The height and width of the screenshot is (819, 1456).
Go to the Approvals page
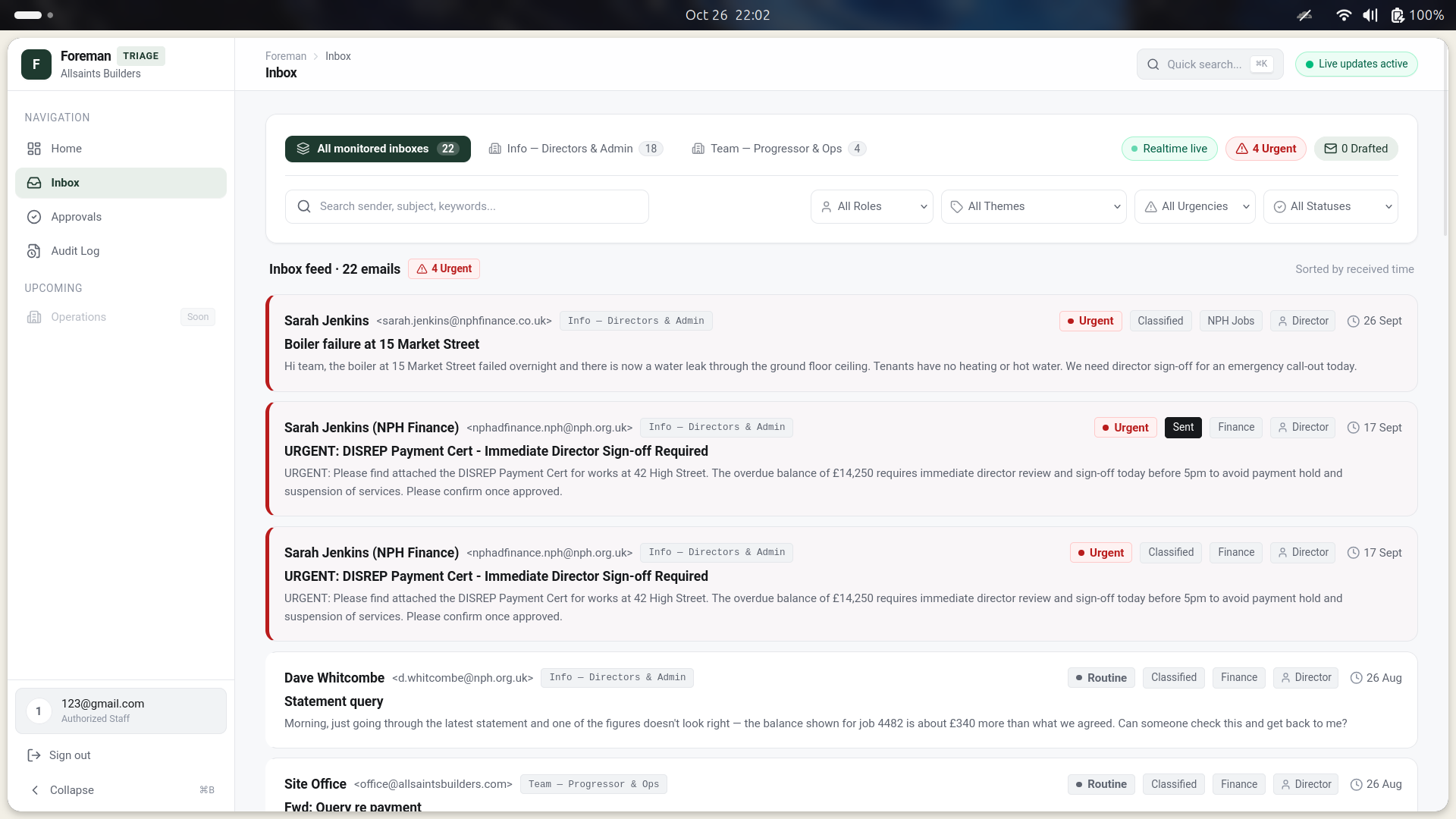click(121, 217)
